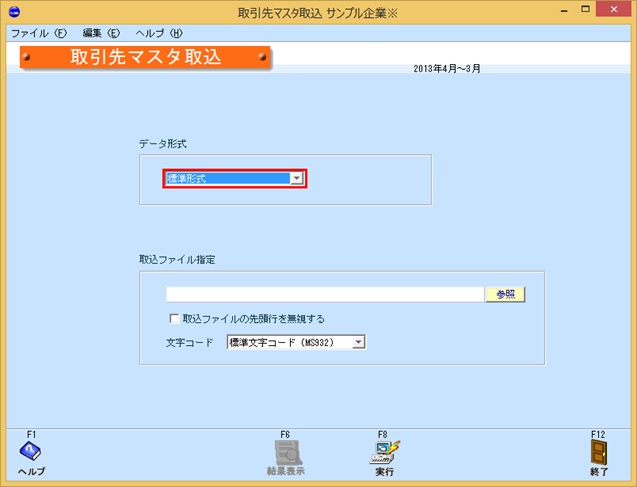Viewport: 637px width, 487px height.
Task: Click the 参照 browse button
Action: tap(505, 294)
